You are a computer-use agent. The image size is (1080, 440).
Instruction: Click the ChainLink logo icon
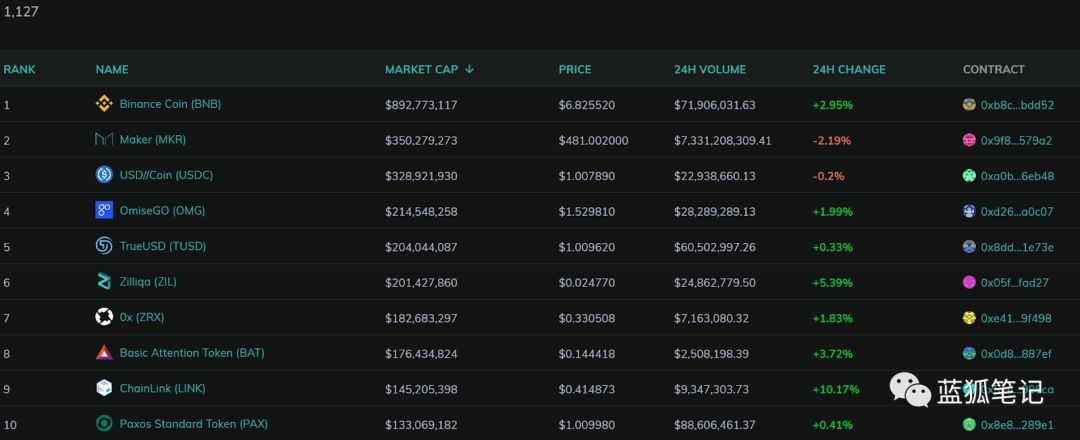[104, 388]
